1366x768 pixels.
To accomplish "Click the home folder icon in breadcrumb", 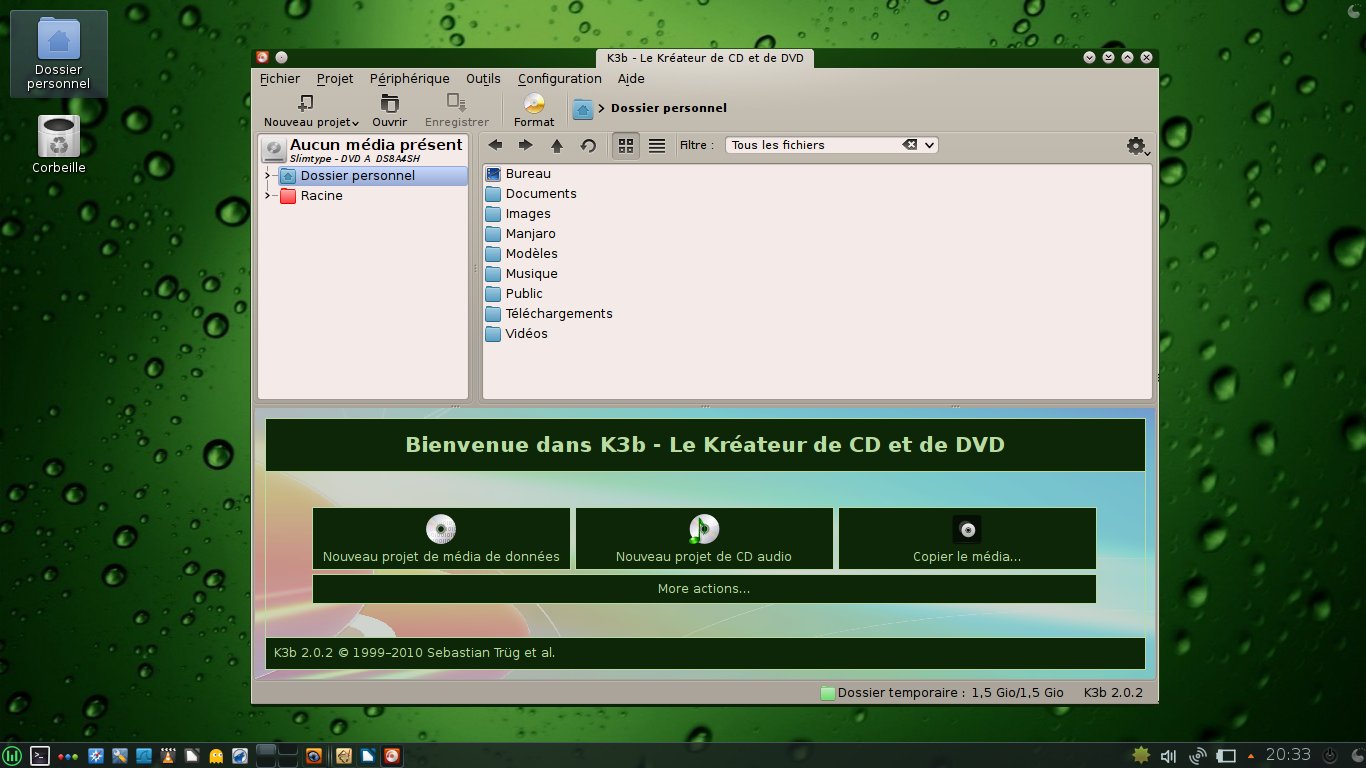I will [x=583, y=109].
